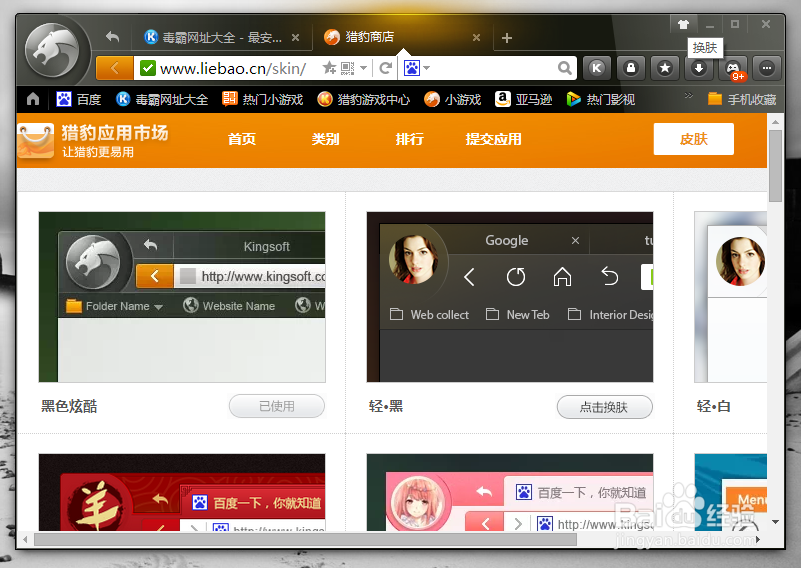This screenshot has width=801, height=568.
Task: Select 首页 in the orange navigation
Action: tap(242, 139)
